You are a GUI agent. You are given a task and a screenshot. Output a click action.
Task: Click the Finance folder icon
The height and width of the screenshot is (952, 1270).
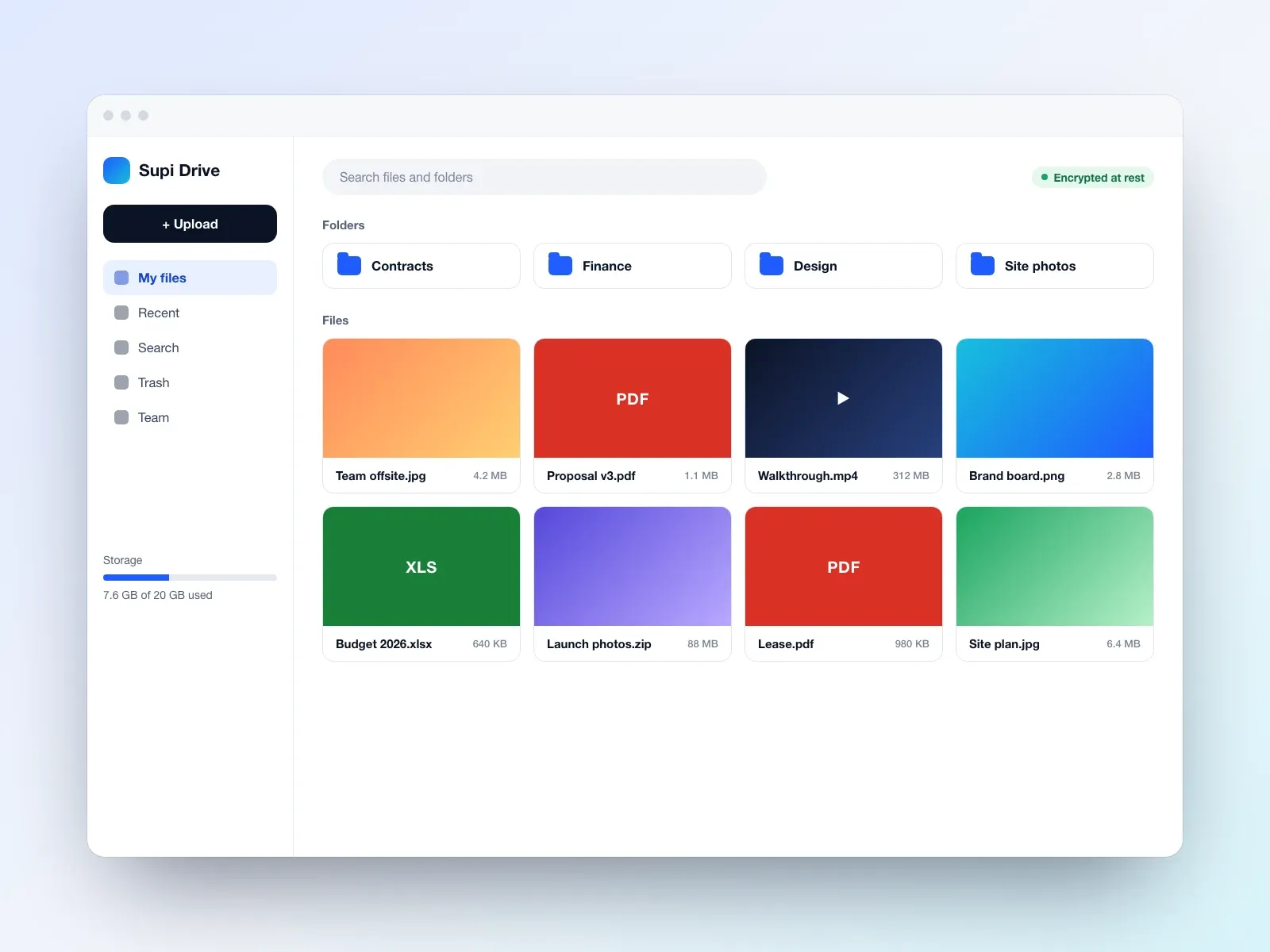[560, 264]
